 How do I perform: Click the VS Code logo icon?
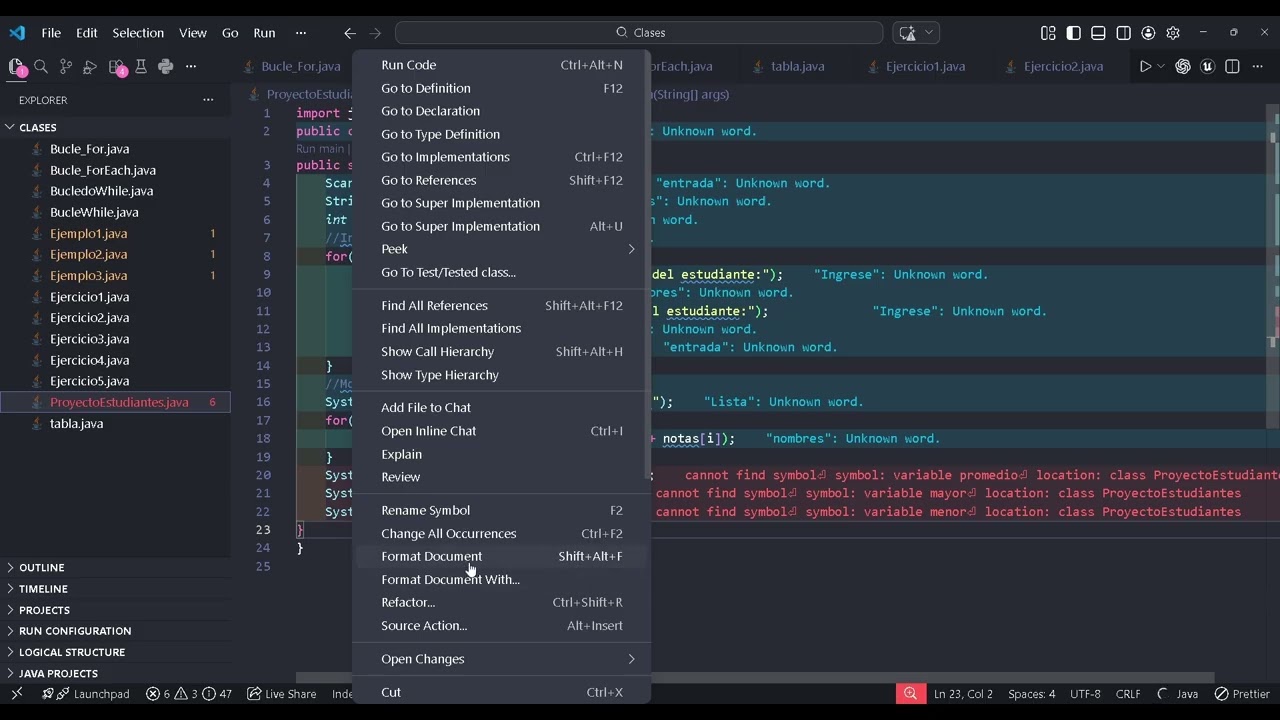[x=17, y=33]
